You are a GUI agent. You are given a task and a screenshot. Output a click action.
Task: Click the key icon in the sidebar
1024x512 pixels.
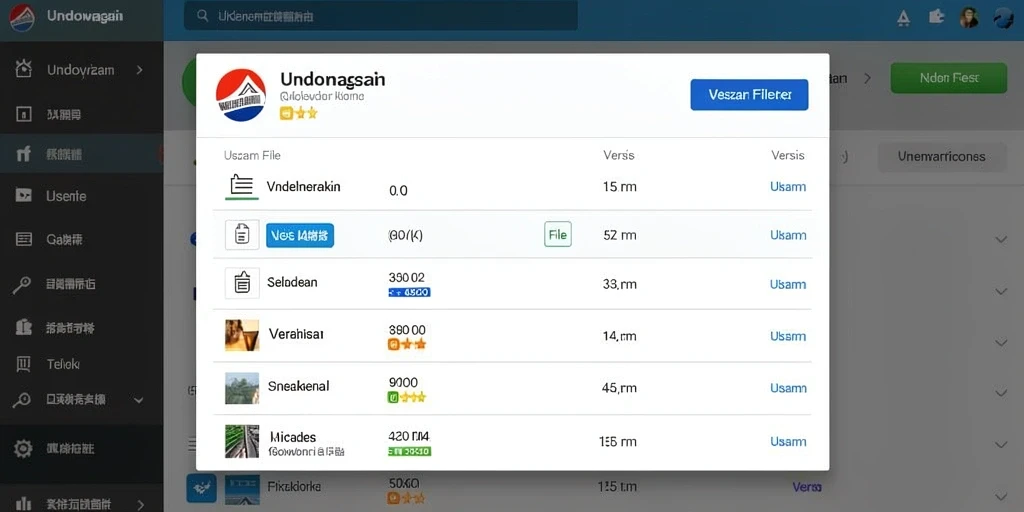click(x=22, y=285)
